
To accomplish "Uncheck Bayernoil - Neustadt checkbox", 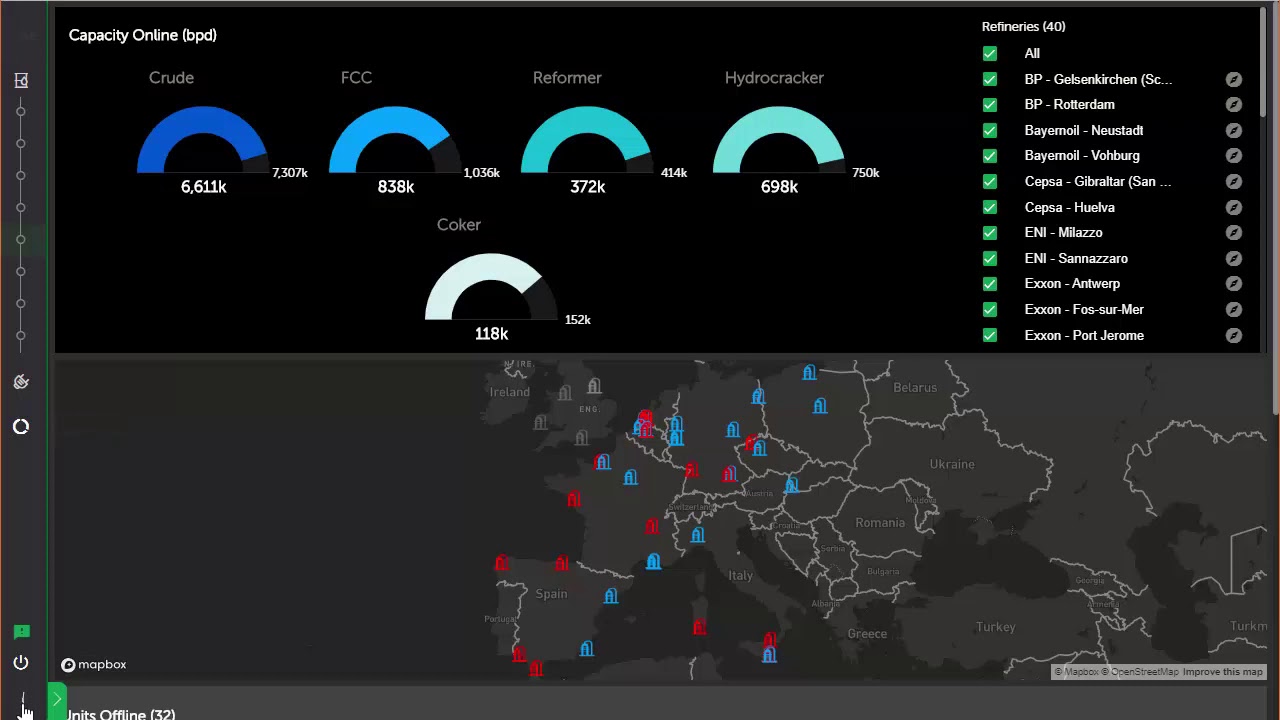I will [990, 130].
